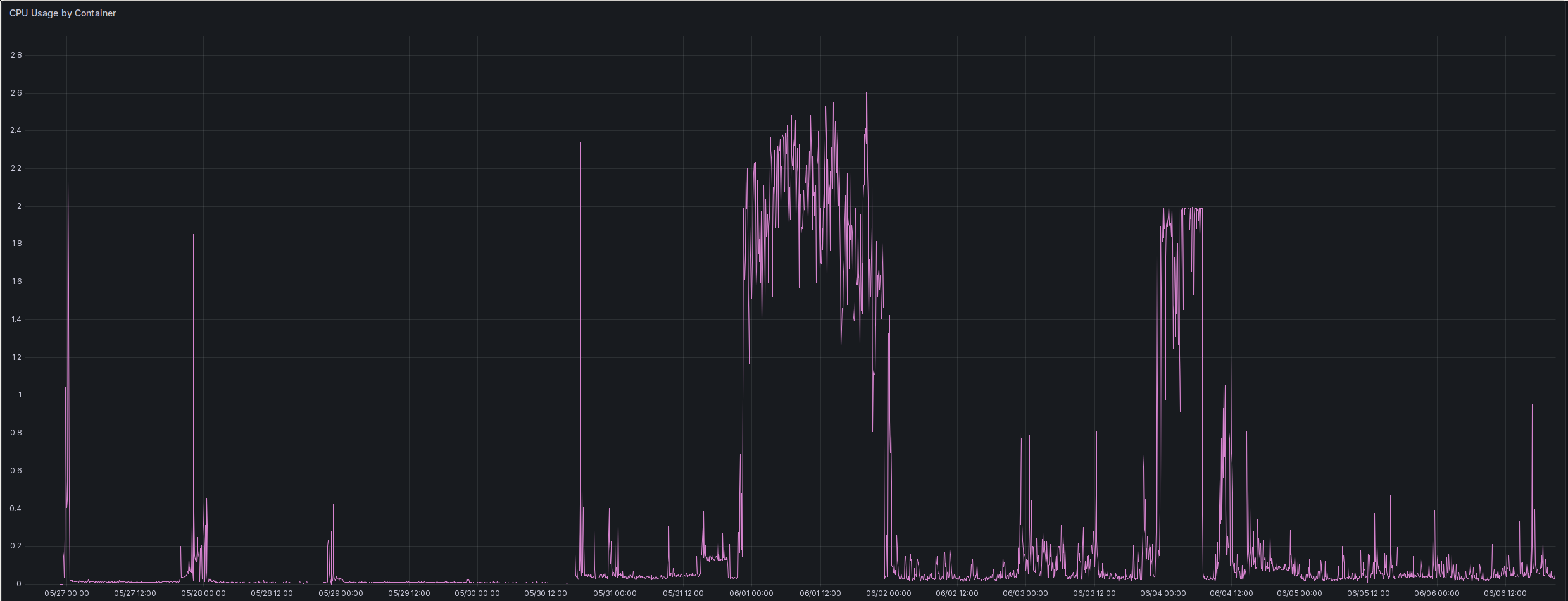Click the 1 y-axis value
Viewport: 1568px width, 601px height.
20,395
